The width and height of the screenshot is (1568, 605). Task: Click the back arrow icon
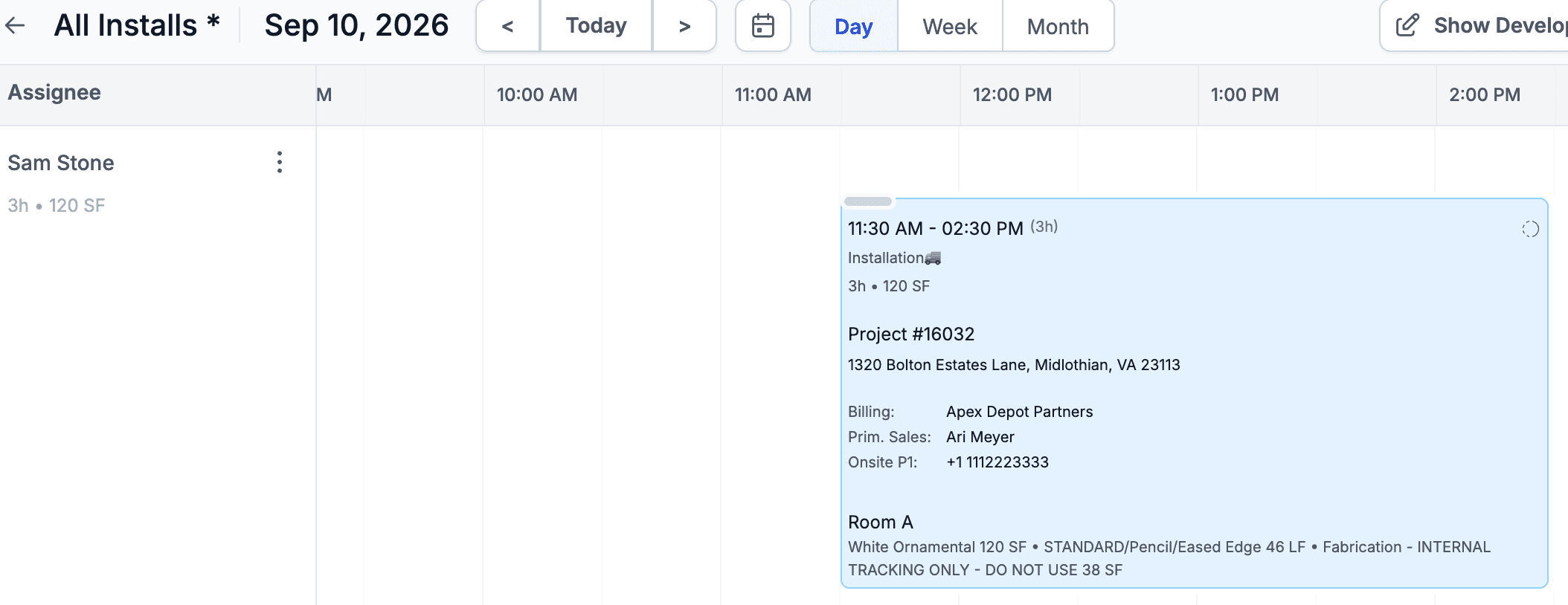click(15, 26)
